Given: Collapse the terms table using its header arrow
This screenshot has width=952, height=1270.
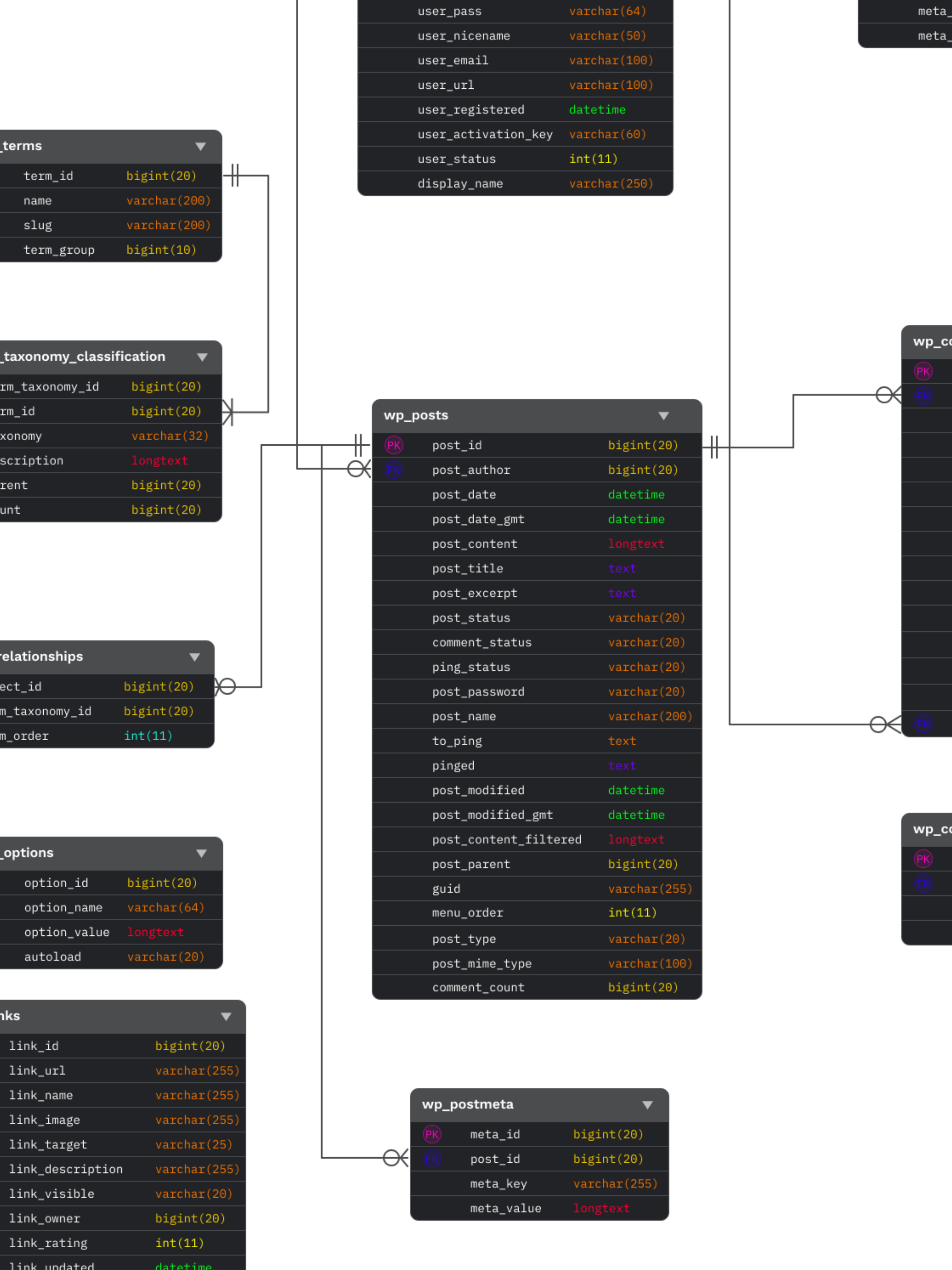Looking at the screenshot, I should 200,146.
